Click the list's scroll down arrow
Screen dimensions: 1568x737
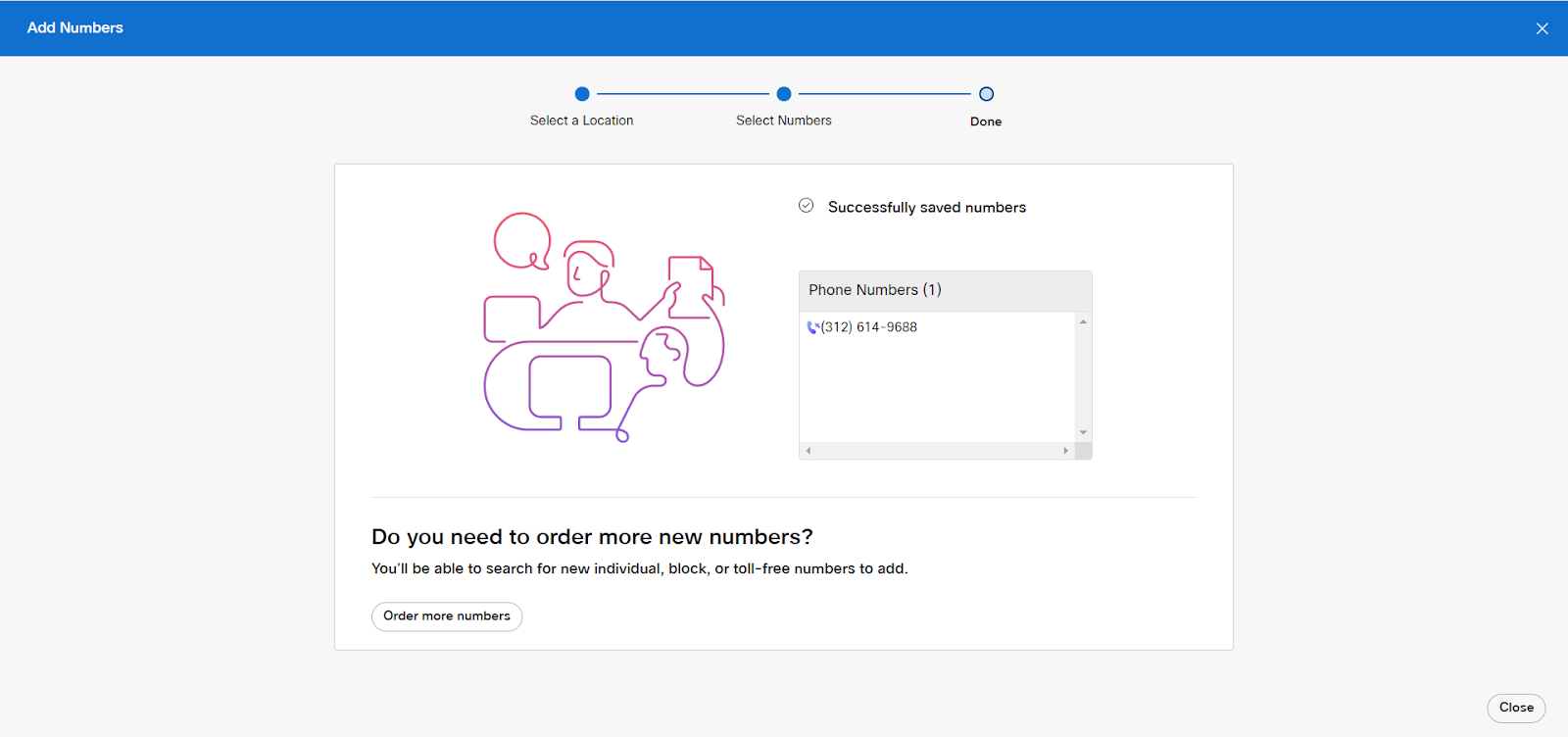tap(1083, 432)
